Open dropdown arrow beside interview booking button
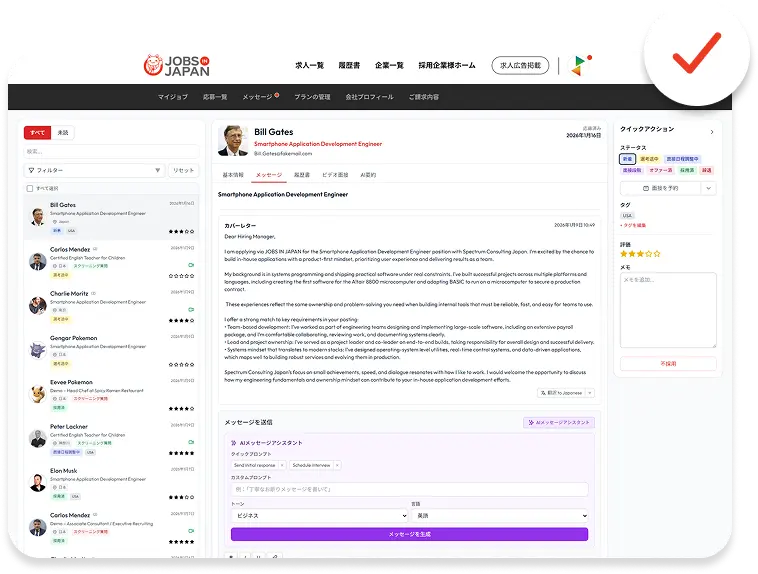The height and width of the screenshot is (574, 758). point(708,188)
